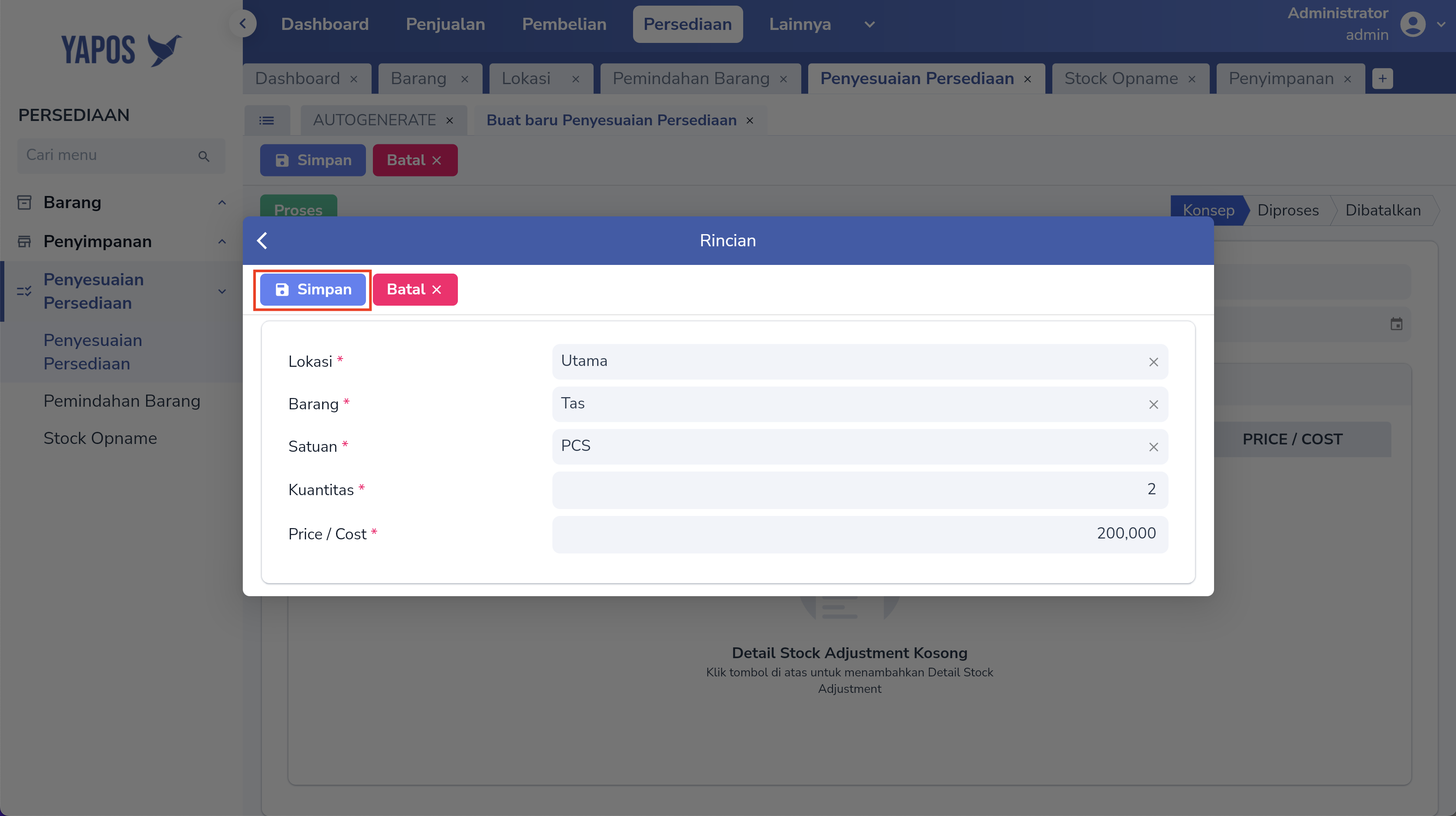1456x816 pixels.
Task: Click the sidebar search magnifier icon
Action: [204, 156]
